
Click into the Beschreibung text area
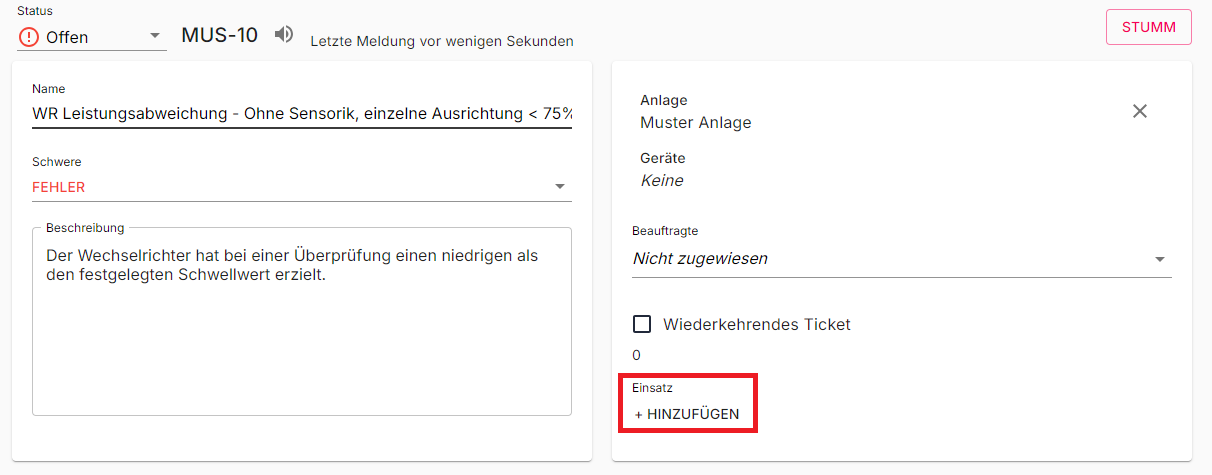point(302,340)
